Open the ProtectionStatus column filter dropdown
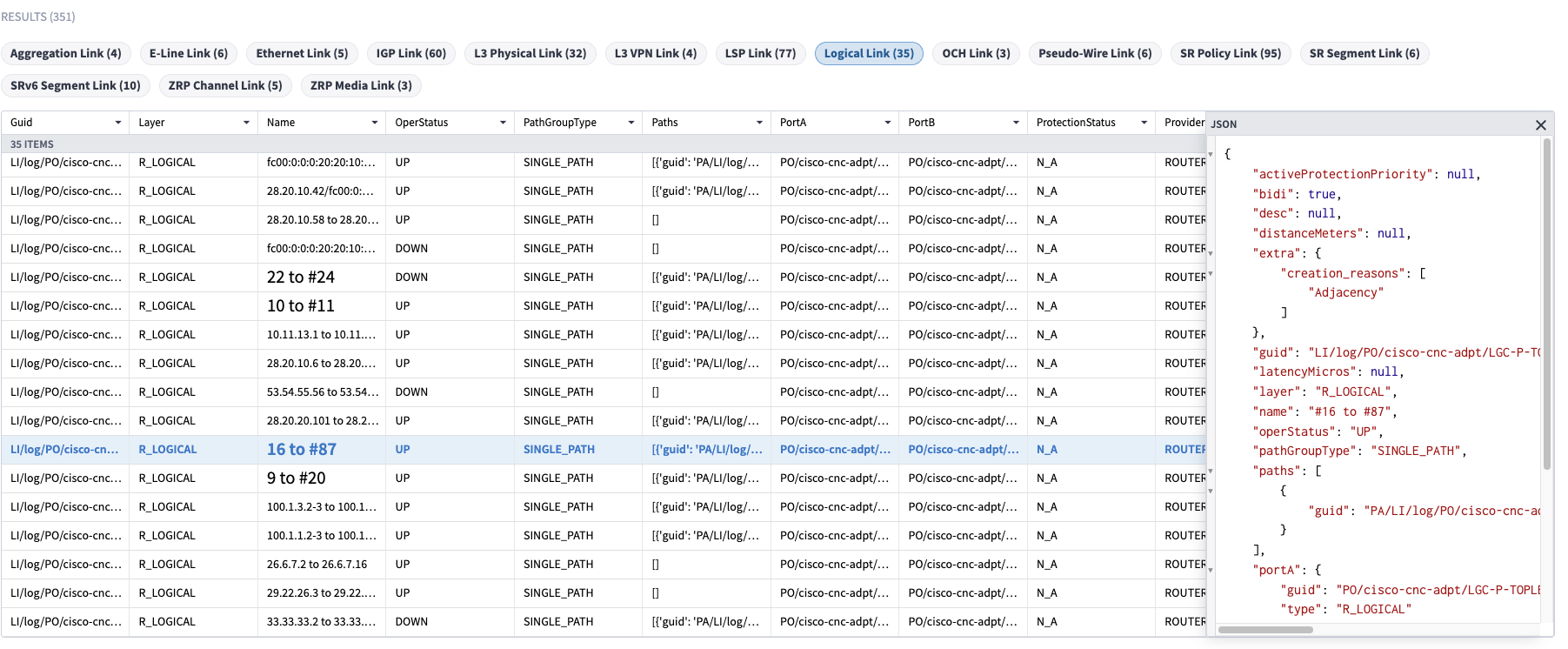 tap(1144, 123)
